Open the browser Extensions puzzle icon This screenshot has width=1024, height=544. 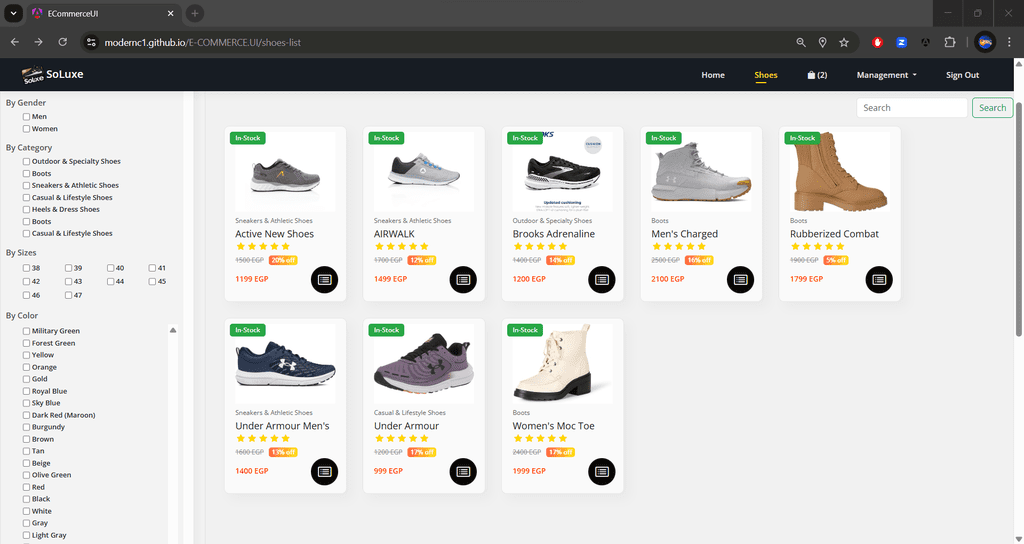[x=950, y=42]
